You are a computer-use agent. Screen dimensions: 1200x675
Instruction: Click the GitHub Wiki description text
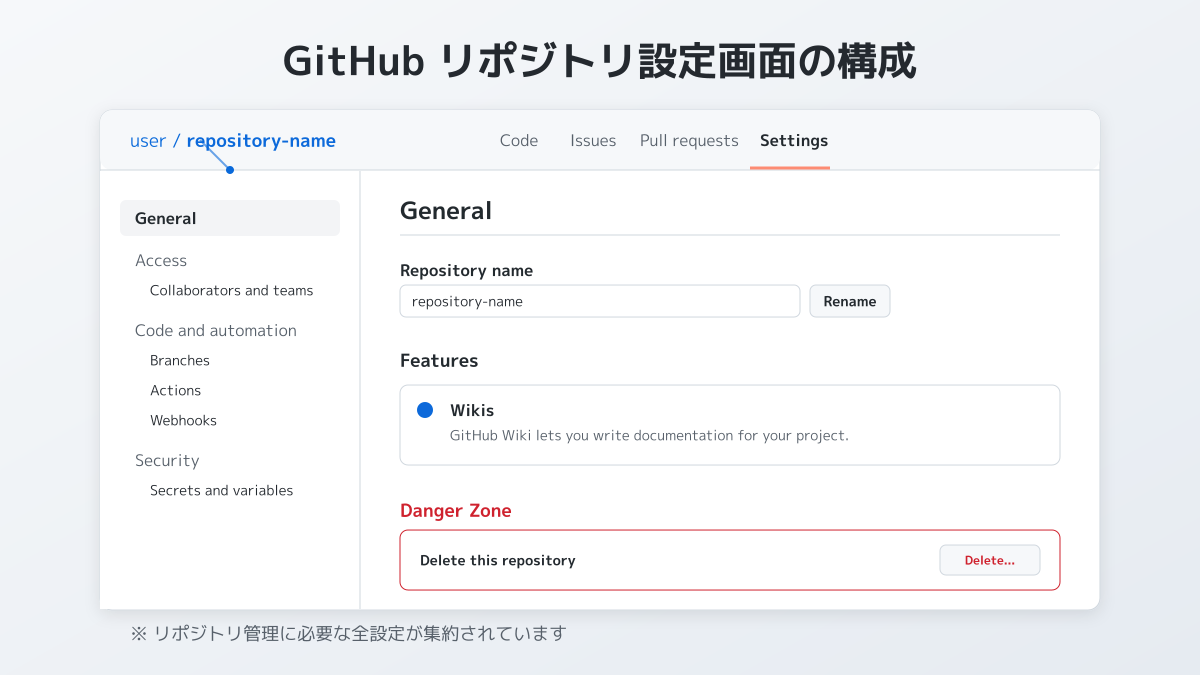point(649,435)
